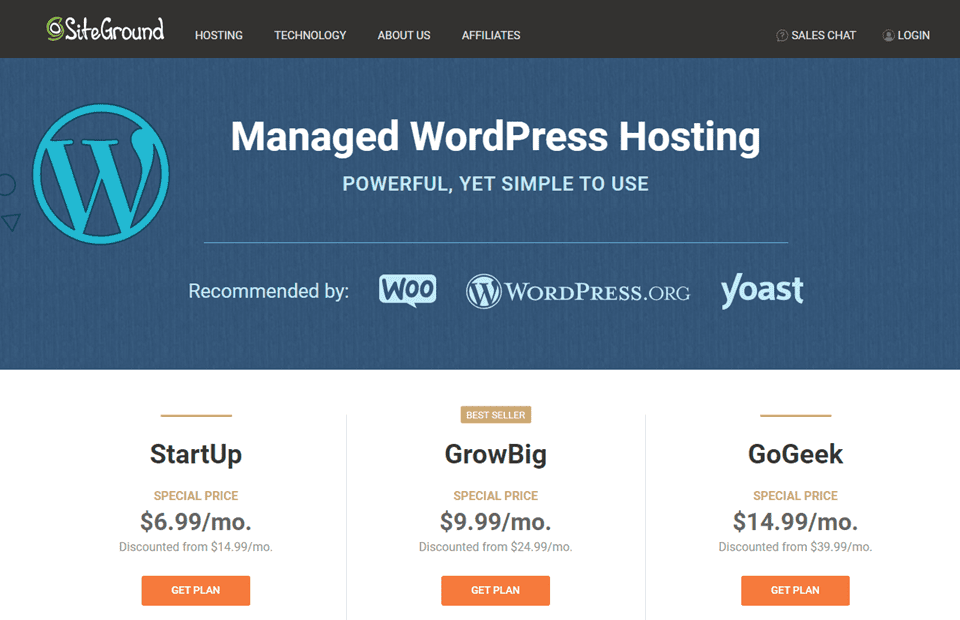Click the SiteGround logo
Image resolution: width=960 pixels, height=620 pixels.
pyautogui.click(x=105, y=30)
